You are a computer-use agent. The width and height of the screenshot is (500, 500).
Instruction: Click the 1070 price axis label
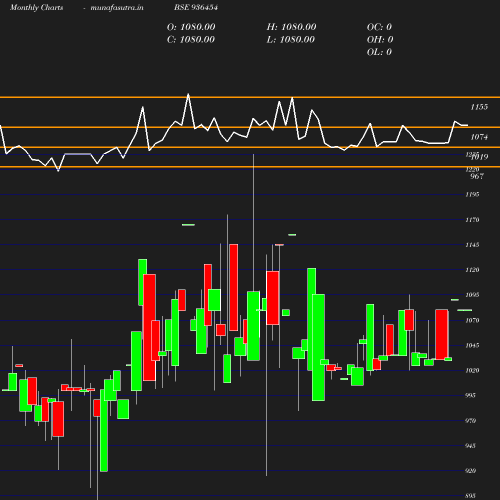[x=472, y=320]
